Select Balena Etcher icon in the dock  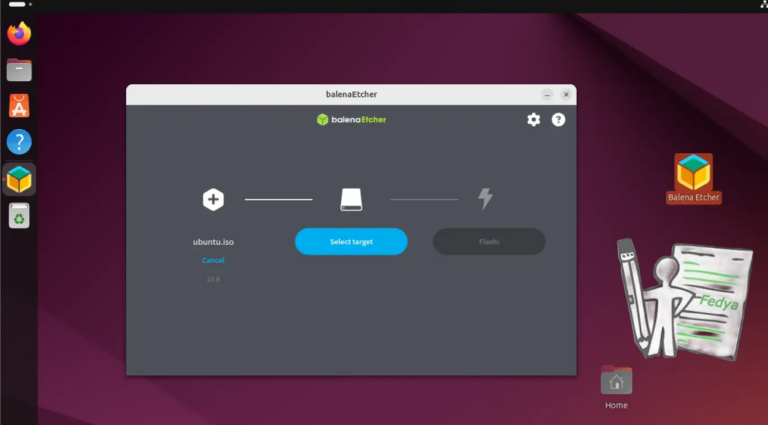[19, 179]
